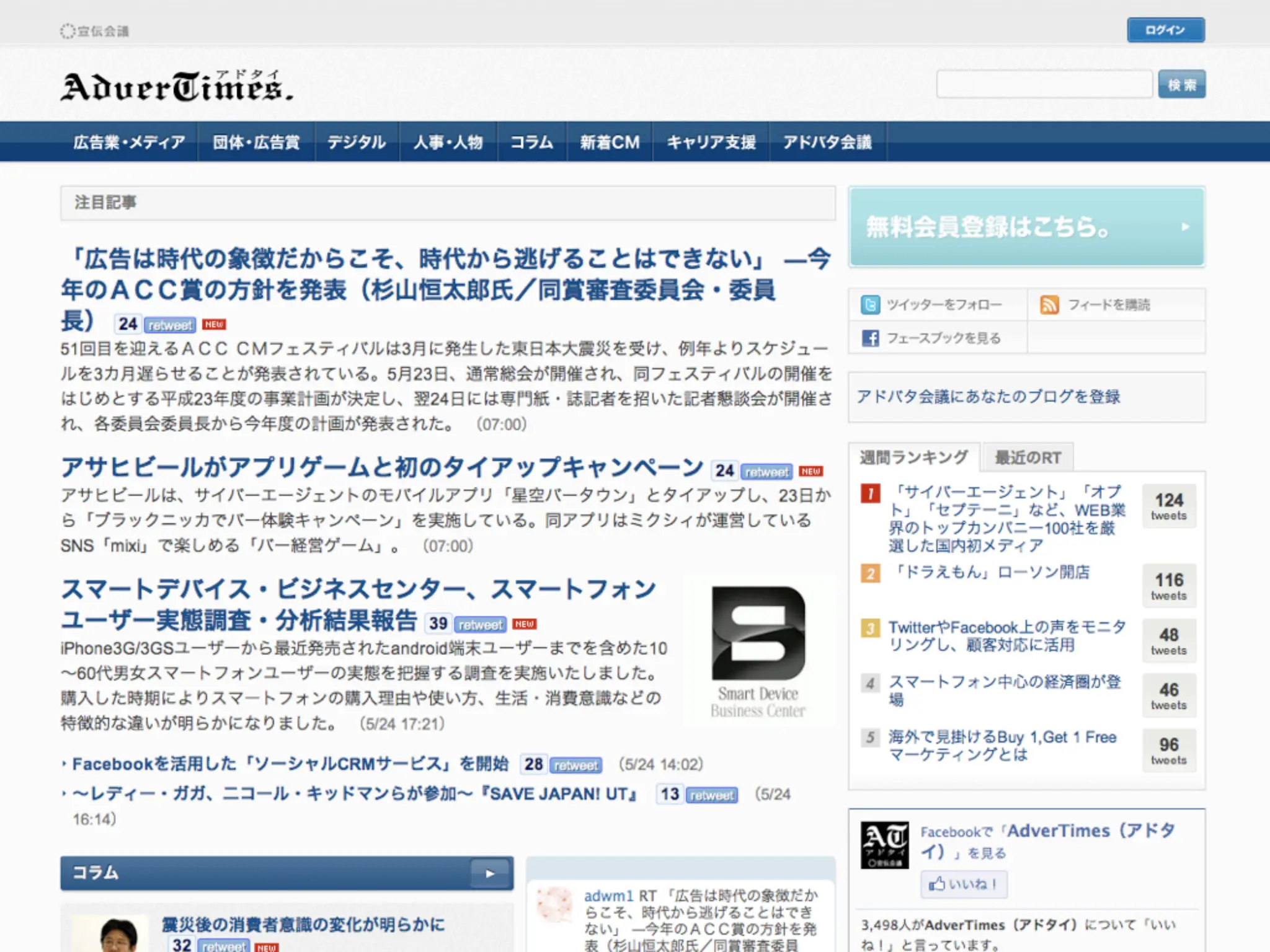
Task: Open the 新着CM menu
Action: pos(610,142)
